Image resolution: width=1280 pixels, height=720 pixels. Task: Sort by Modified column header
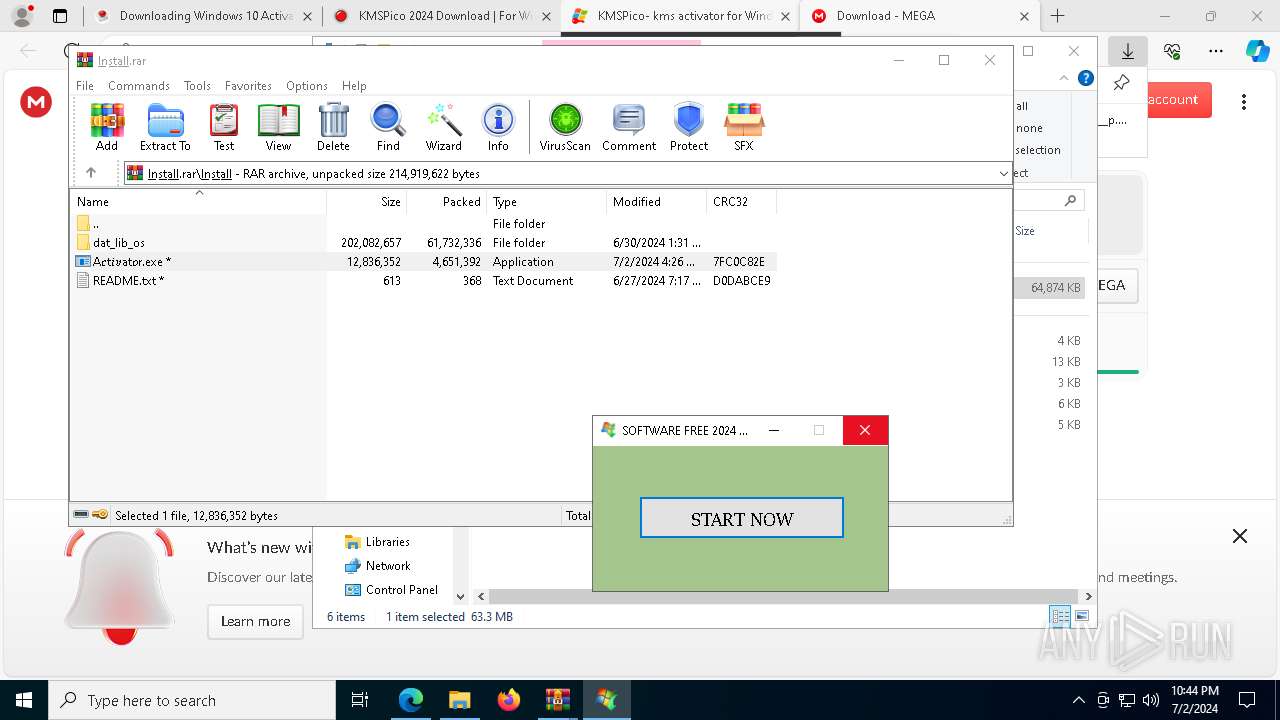[657, 202]
